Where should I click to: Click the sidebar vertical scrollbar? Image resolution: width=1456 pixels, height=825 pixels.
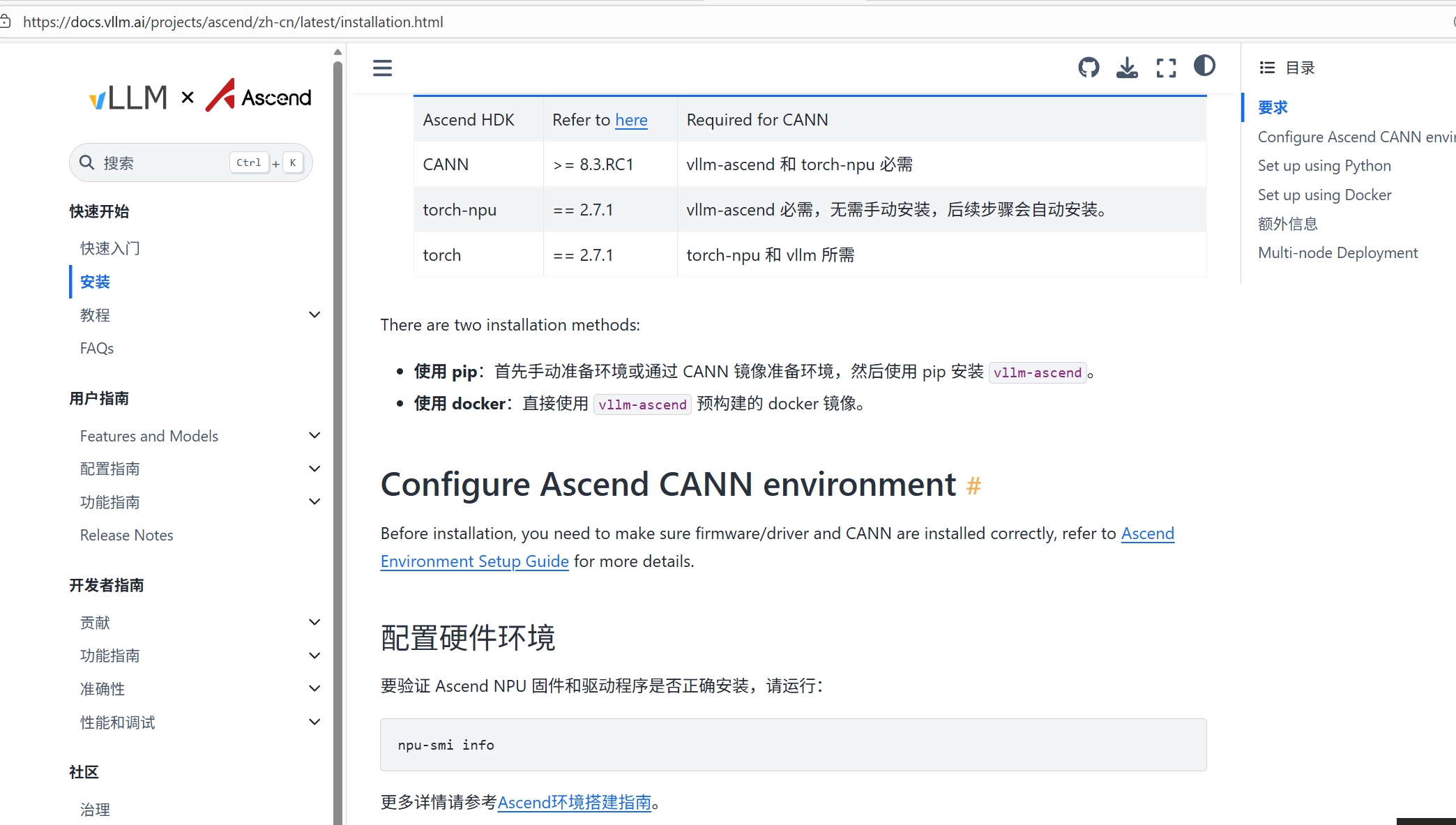point(338,418)
